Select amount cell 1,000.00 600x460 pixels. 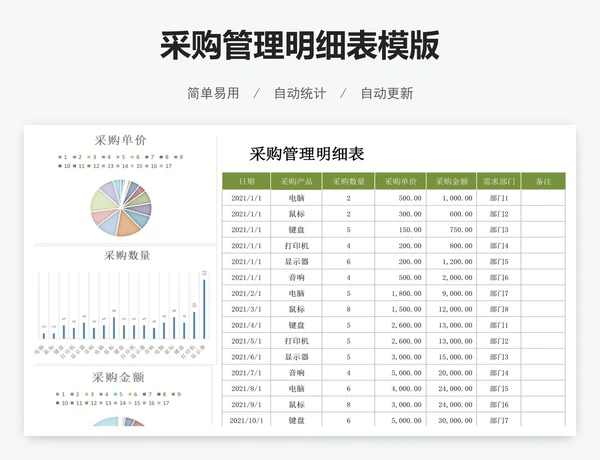pos(452,198)
